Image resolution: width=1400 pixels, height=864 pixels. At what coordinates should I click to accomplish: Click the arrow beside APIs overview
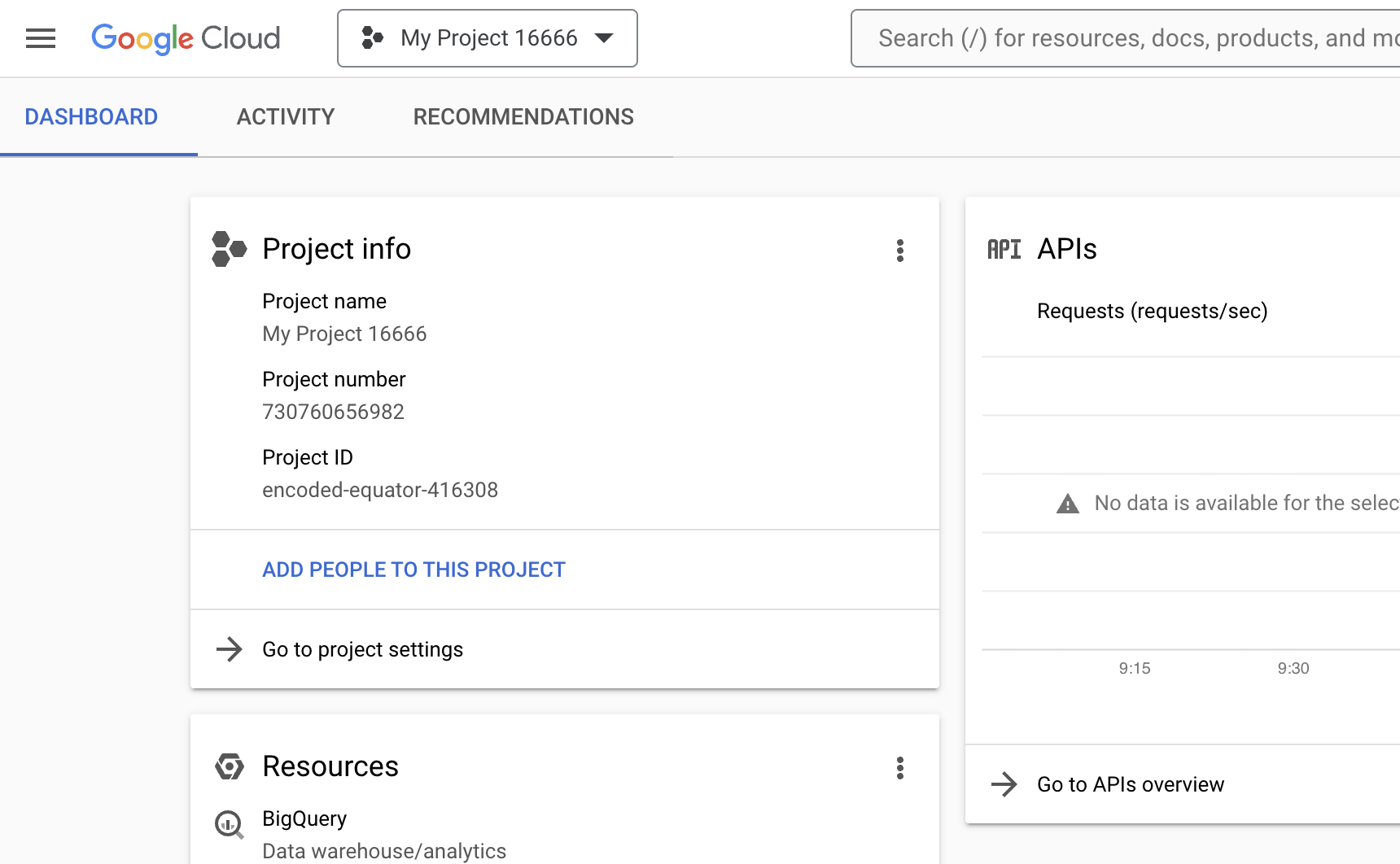(x=1004, y=784)
